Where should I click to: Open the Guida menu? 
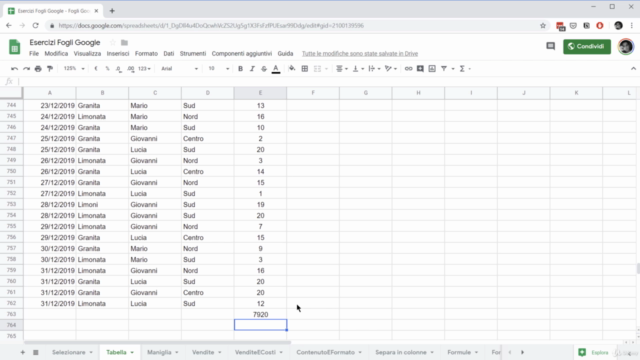point(285,53)
